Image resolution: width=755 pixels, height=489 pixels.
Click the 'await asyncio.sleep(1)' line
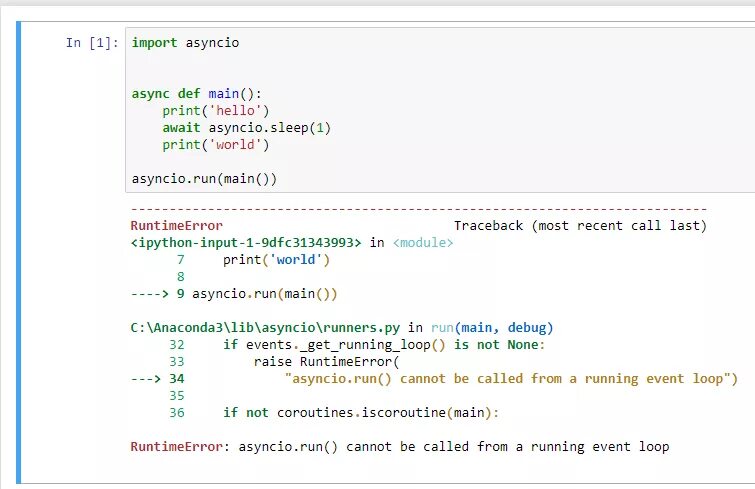point(247,128)
